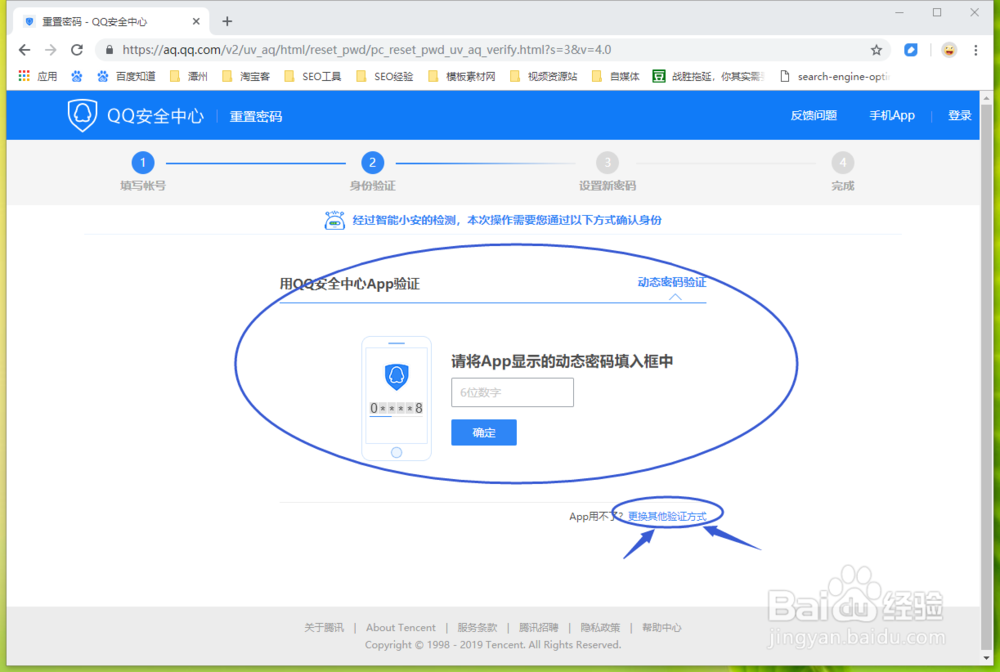1000x672 pixels.
Task: Click page scrollbar up arrow
Action: (x=987, y=98)
